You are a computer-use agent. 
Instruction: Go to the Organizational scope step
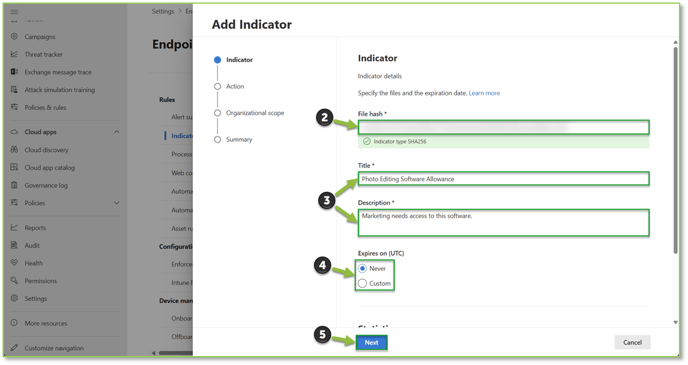(x=255, y=113)
